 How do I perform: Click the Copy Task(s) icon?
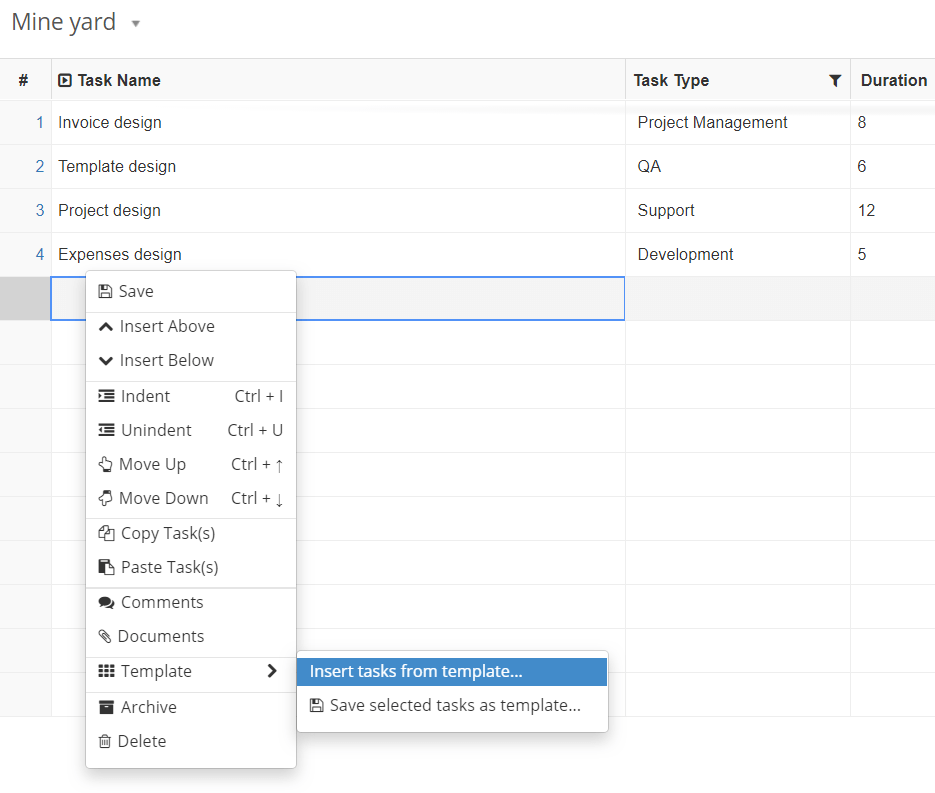pos(106,533)
